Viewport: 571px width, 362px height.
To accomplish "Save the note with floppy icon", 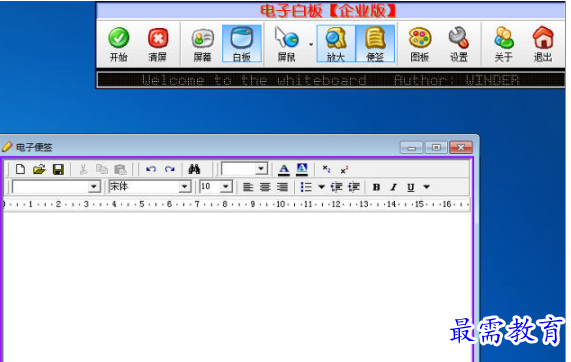I will (58, 169).
